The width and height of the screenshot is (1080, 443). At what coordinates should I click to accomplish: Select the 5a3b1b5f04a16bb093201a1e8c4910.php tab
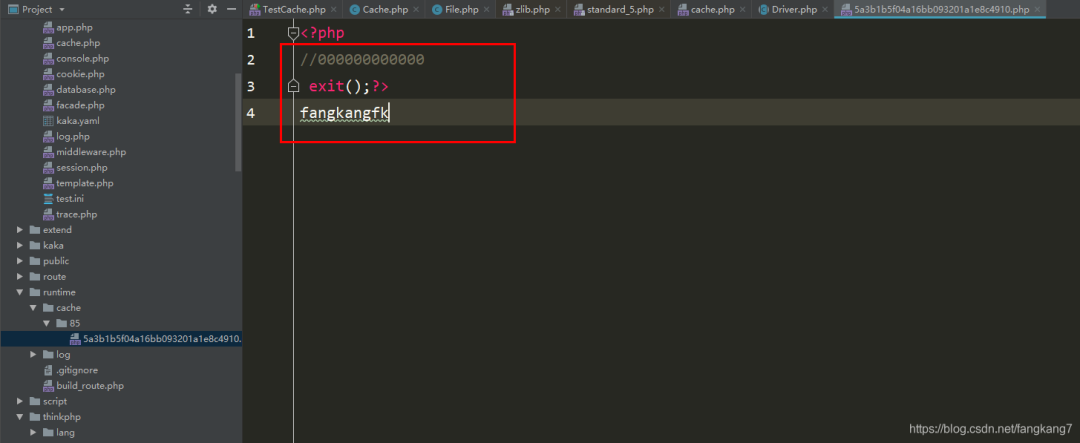(x=942, y=10)
